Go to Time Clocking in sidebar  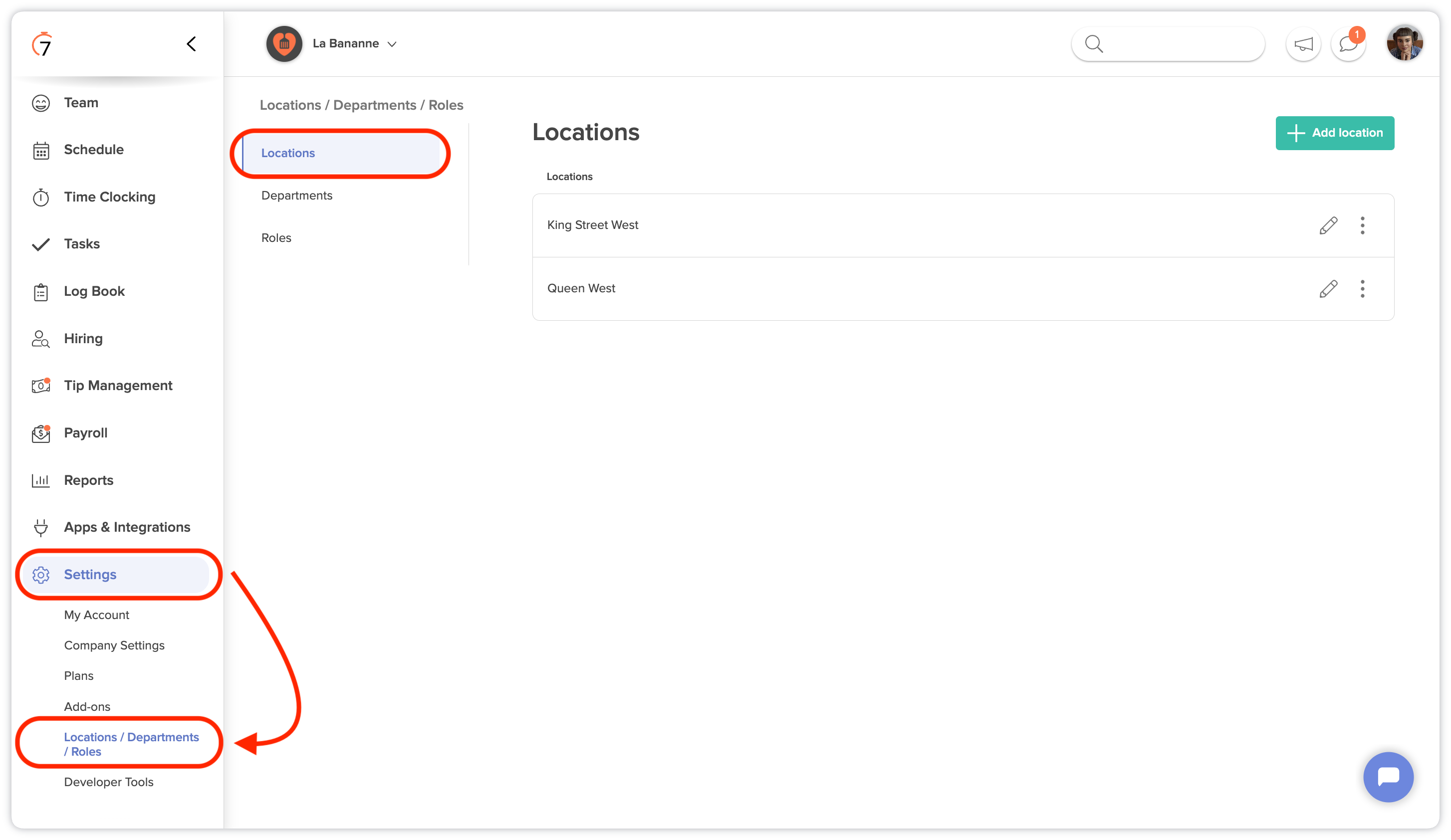click(x=109, y=197)
